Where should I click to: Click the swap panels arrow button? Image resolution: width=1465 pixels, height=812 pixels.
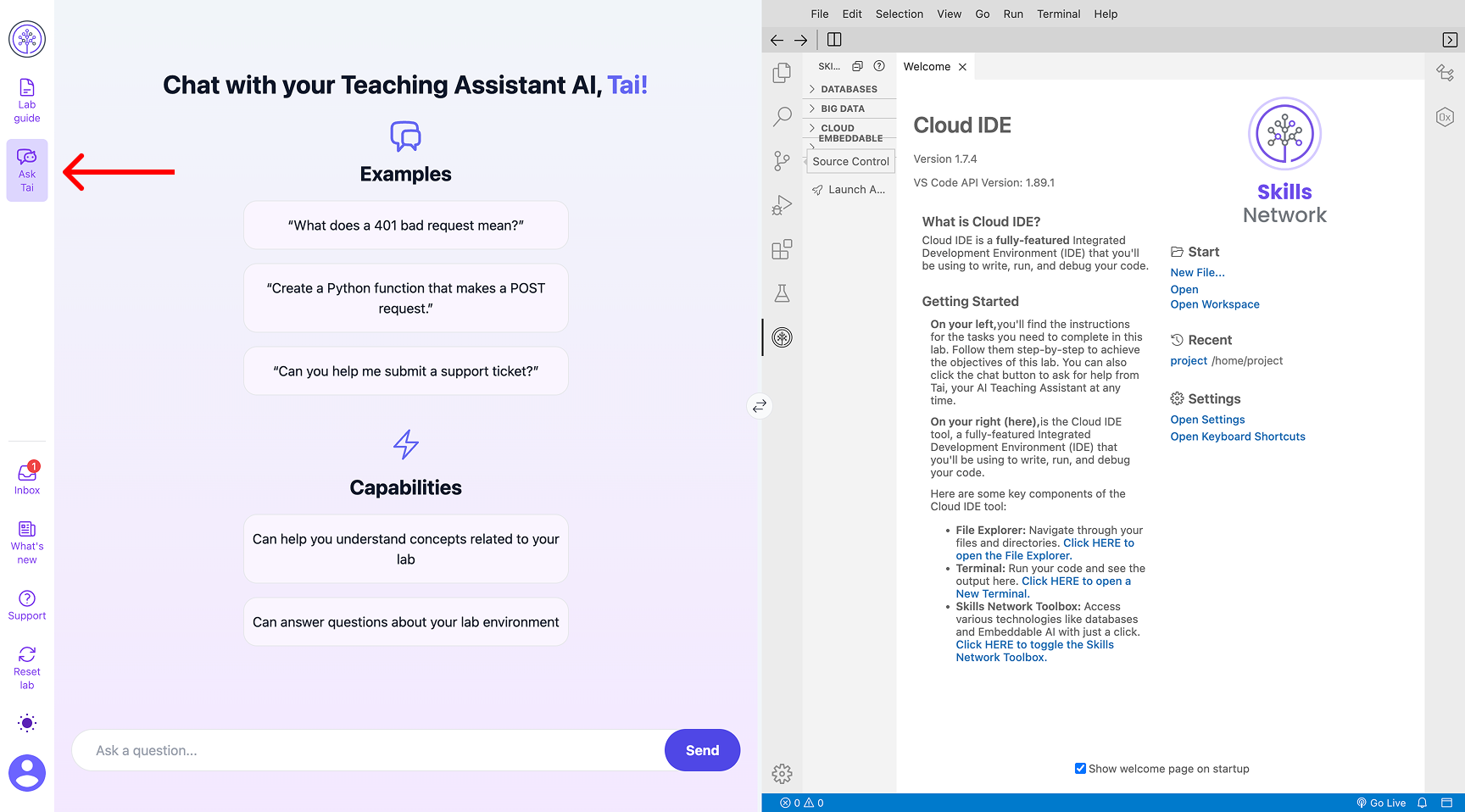[x=760, y=406]
